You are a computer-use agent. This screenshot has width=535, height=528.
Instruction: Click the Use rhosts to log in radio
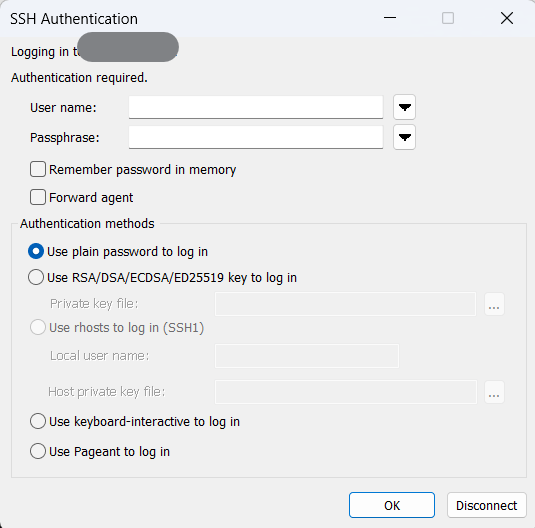[x=38, y=327]
